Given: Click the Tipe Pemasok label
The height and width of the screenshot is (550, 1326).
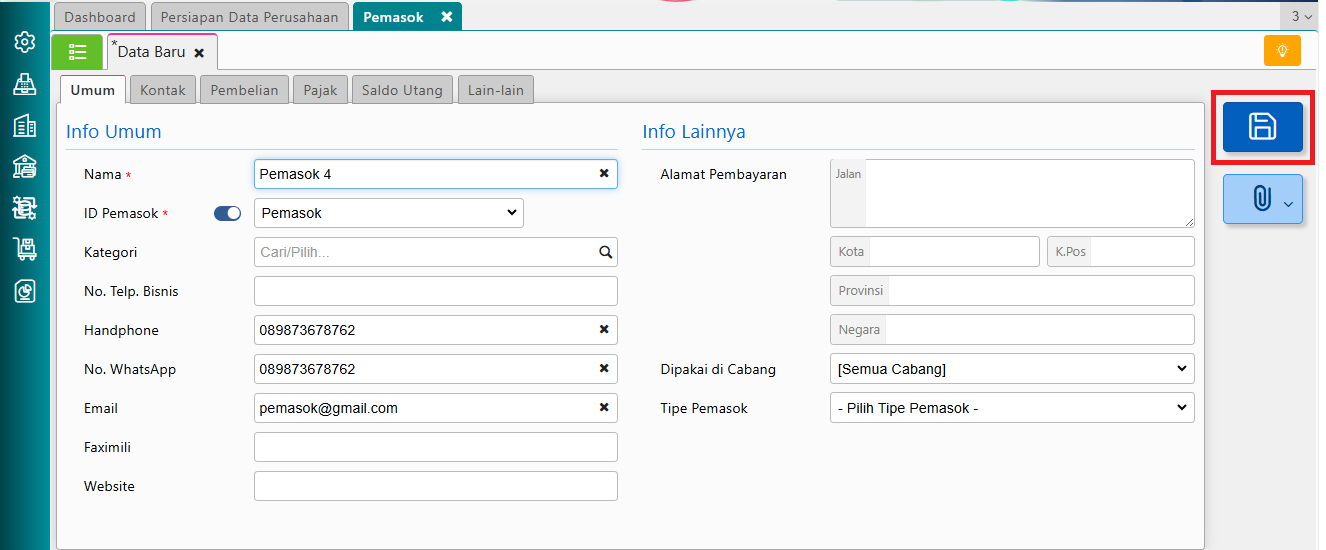Looking at the screenshot, I should pyautogui.click(x=704, y=408).
